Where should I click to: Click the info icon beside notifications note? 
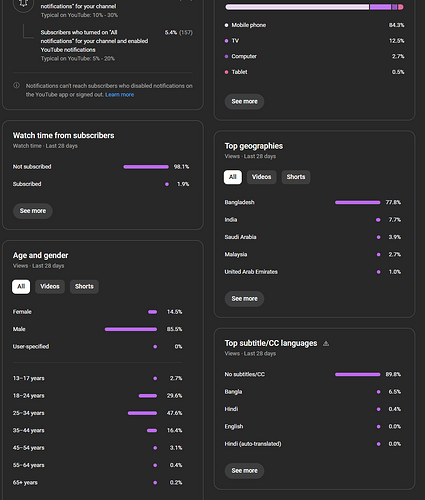click(x=16, y=86)
